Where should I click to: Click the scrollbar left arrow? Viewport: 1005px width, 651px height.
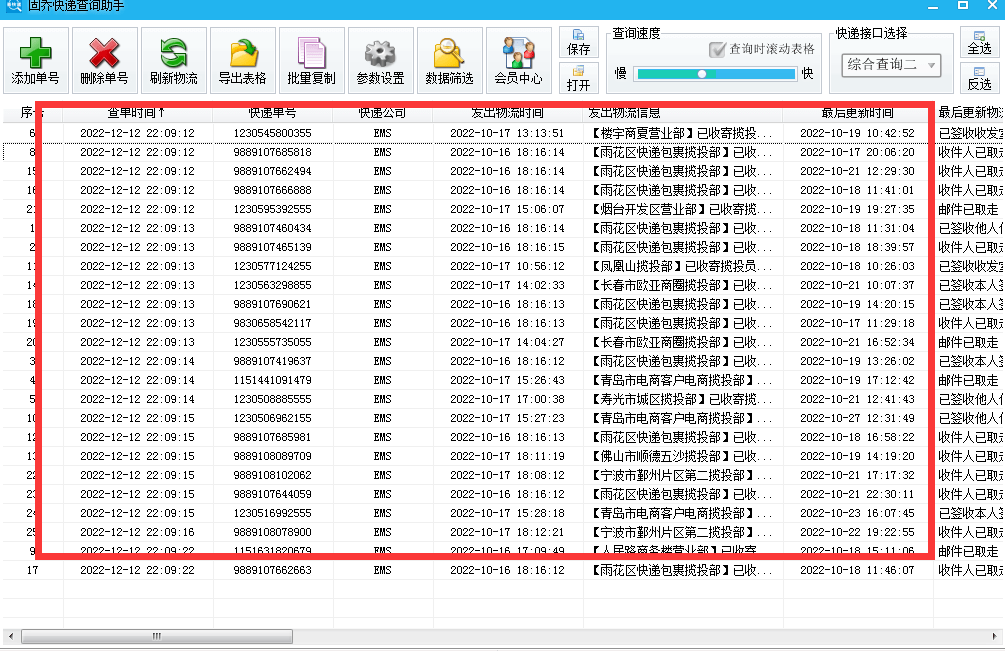pos(11,636)
